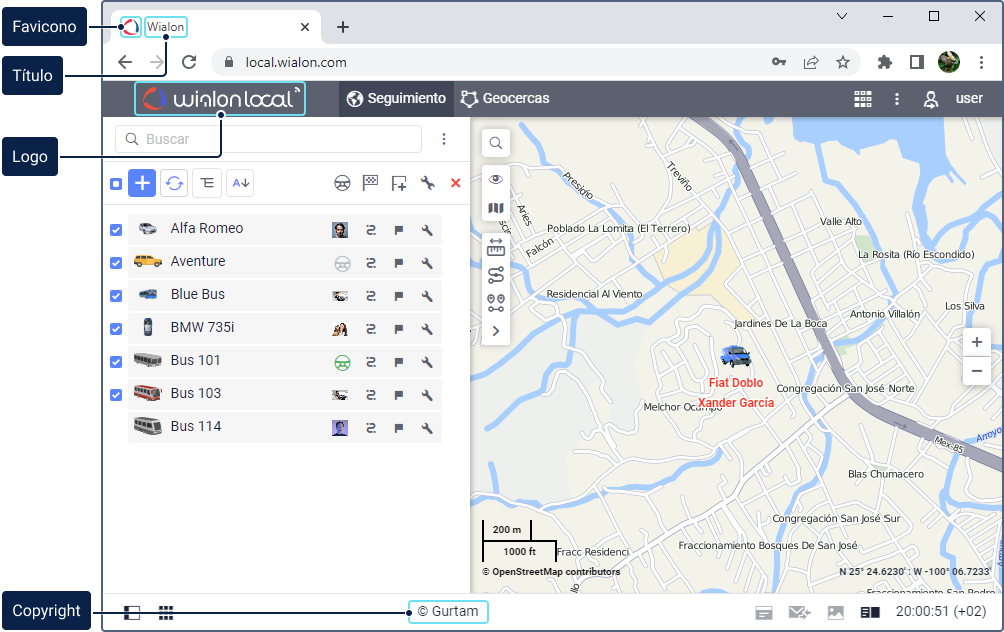Screen dimensions: 1004x632
Task: Switch to the Geocercas tab
Action: coord(505,99)
